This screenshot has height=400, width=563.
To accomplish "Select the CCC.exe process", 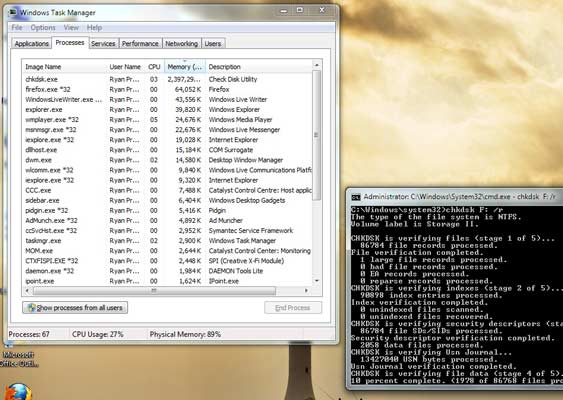I will coord(167,190).
